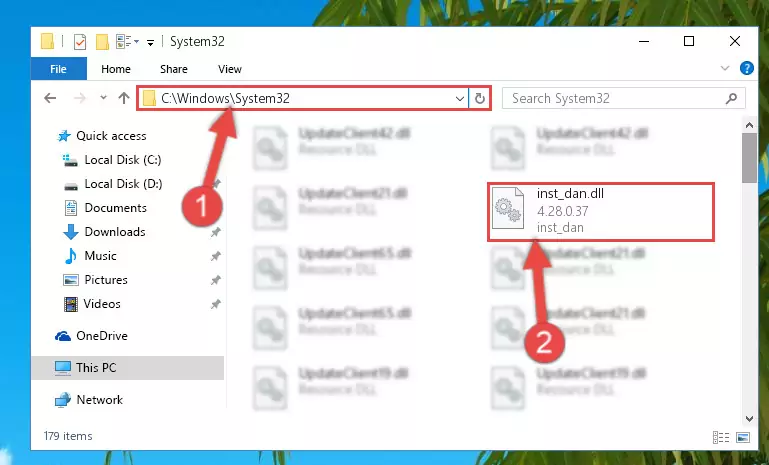Image resolution: width=769 pixels, height=465 pixels.
Task: Go up one folder level arrow
Action: tap(124, 98)
